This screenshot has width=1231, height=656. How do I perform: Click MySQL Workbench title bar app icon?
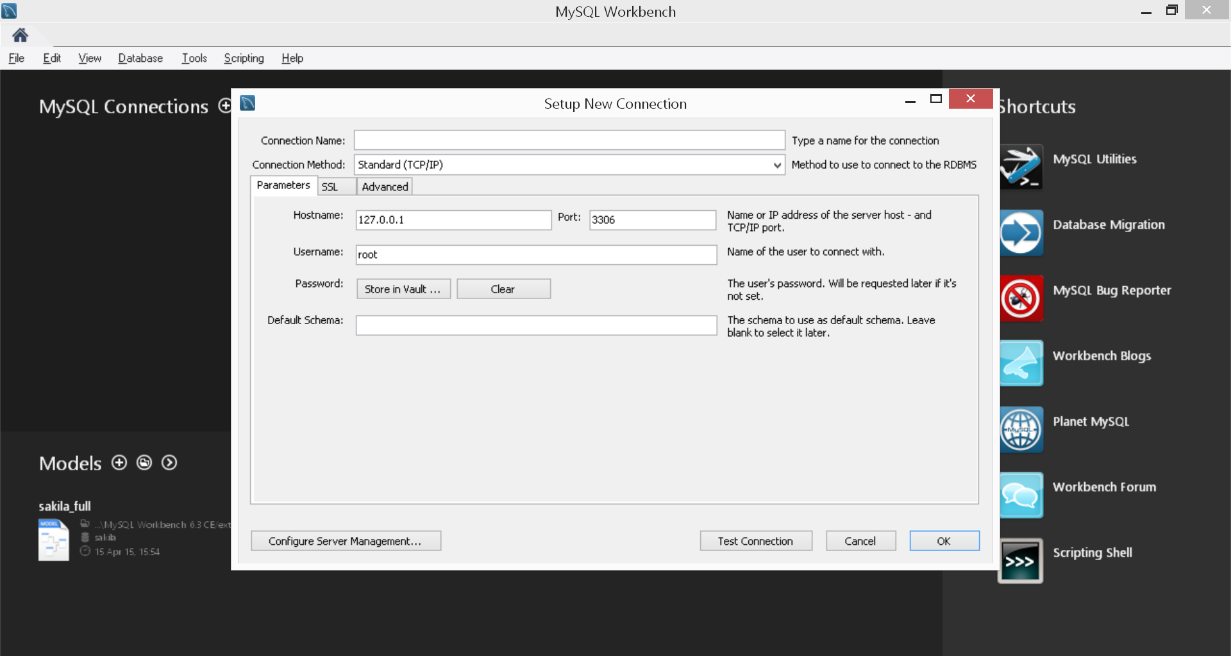10,11
